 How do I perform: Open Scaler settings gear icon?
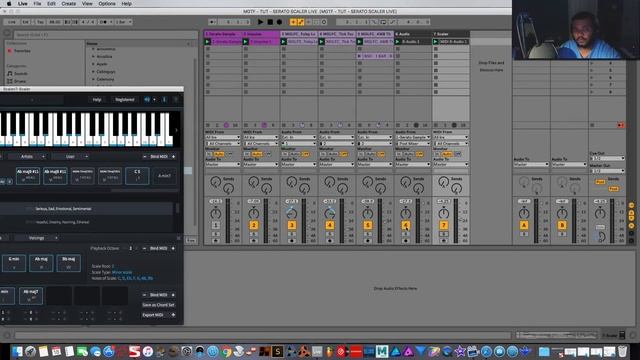pos(176,100)
